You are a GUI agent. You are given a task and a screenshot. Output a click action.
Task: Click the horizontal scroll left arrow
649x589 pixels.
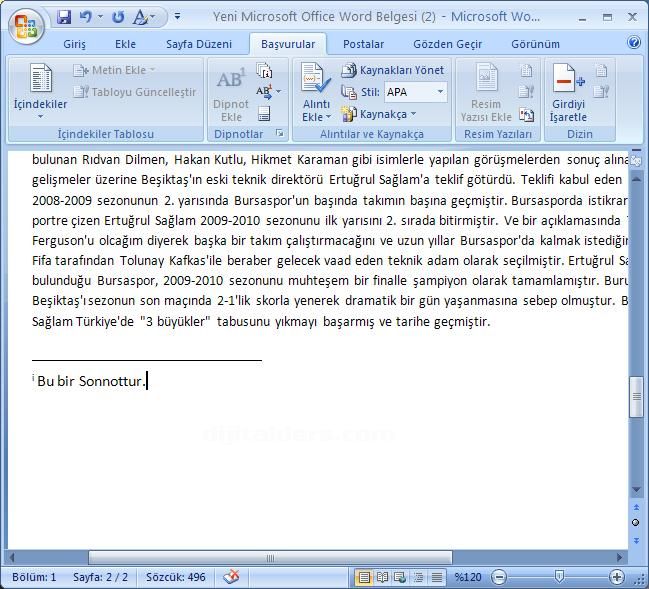coord(12,558)
